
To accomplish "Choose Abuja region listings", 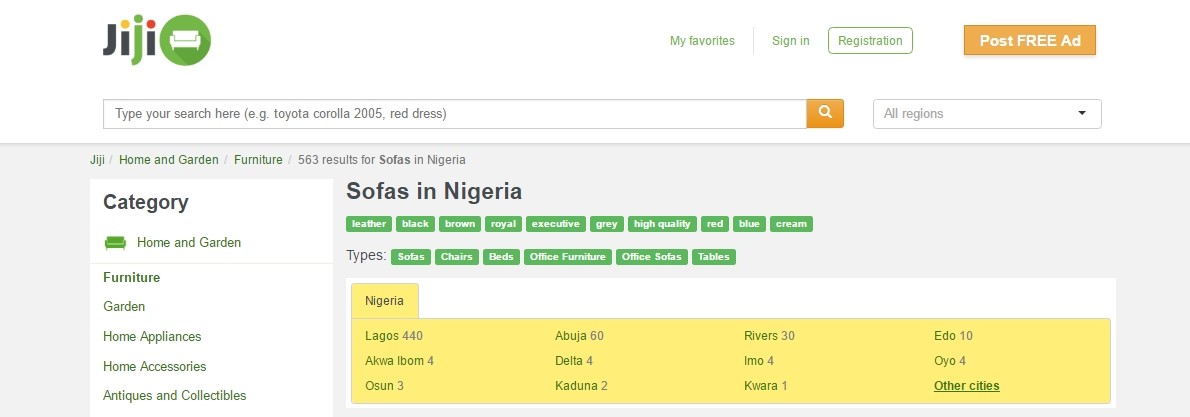I will 579,336.
